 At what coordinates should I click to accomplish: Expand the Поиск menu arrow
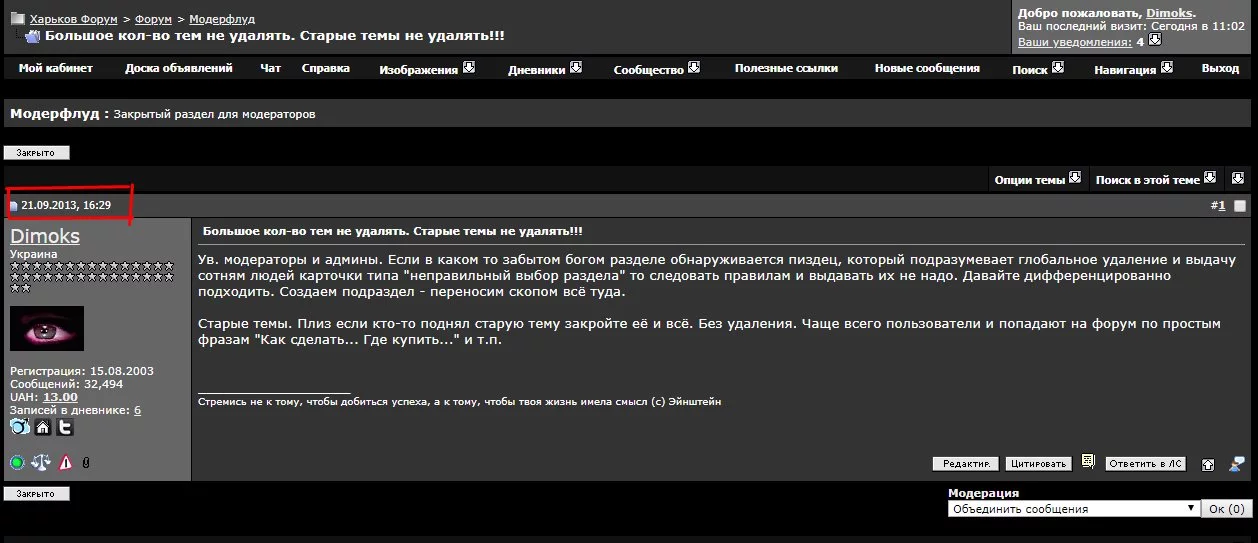click(x=1058, y=67)
